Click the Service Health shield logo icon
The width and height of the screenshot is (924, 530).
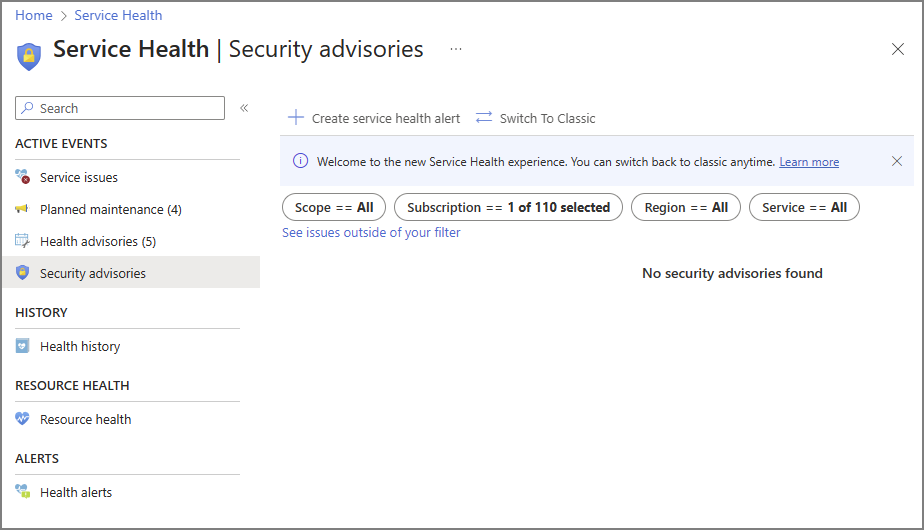click(x=28, y=56)
